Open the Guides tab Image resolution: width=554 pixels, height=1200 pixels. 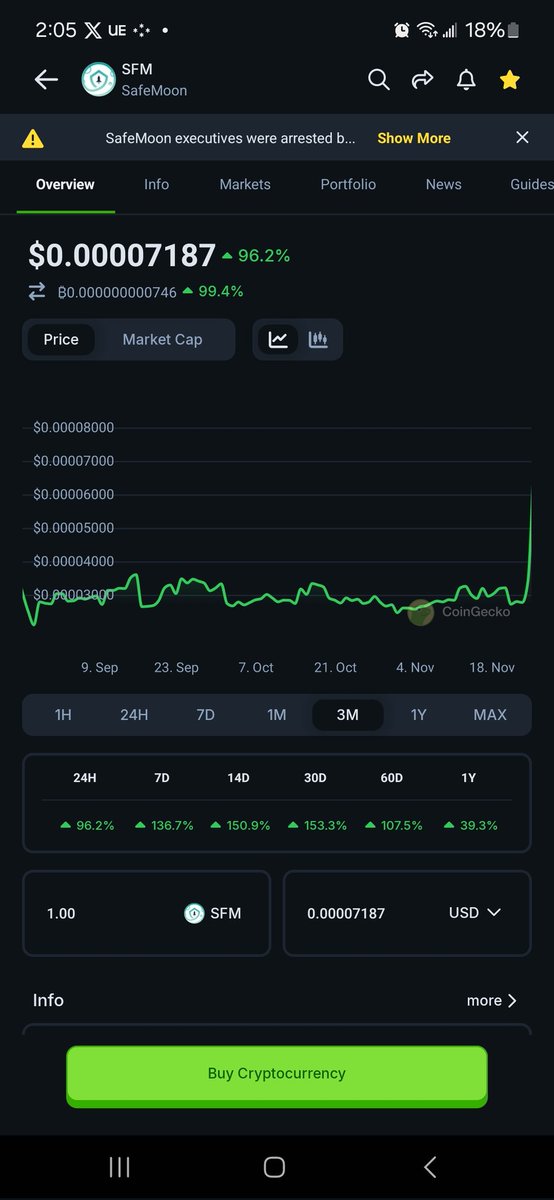[531, 185]
